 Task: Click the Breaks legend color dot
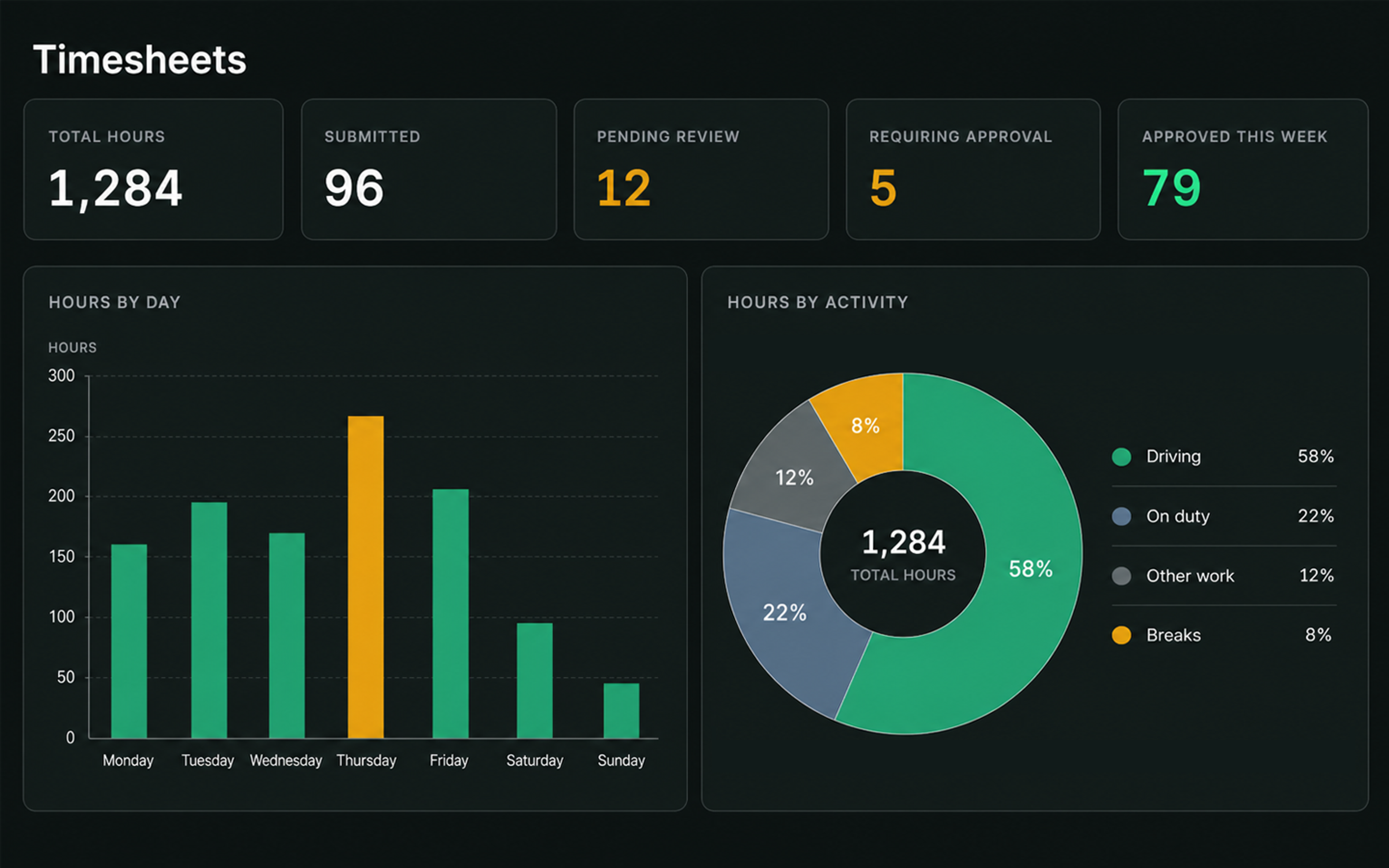(x=1122, y=635)
